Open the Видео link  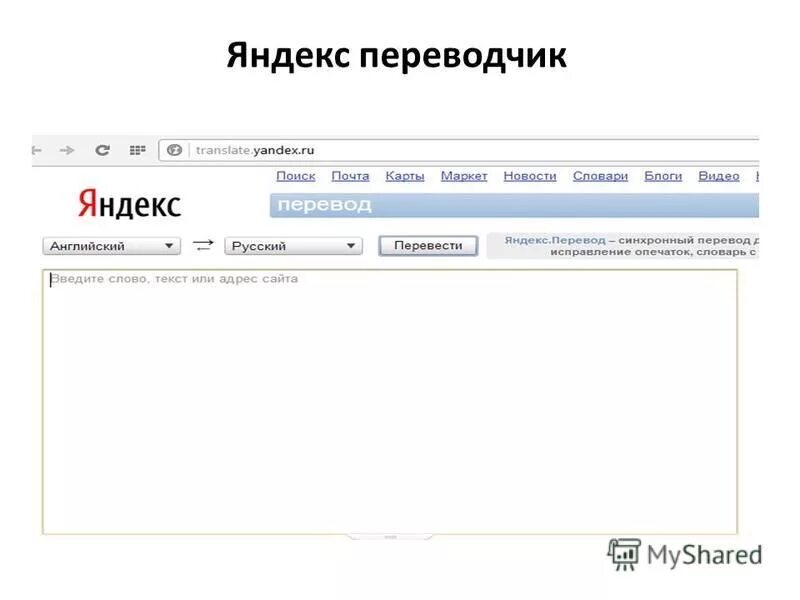719,176
